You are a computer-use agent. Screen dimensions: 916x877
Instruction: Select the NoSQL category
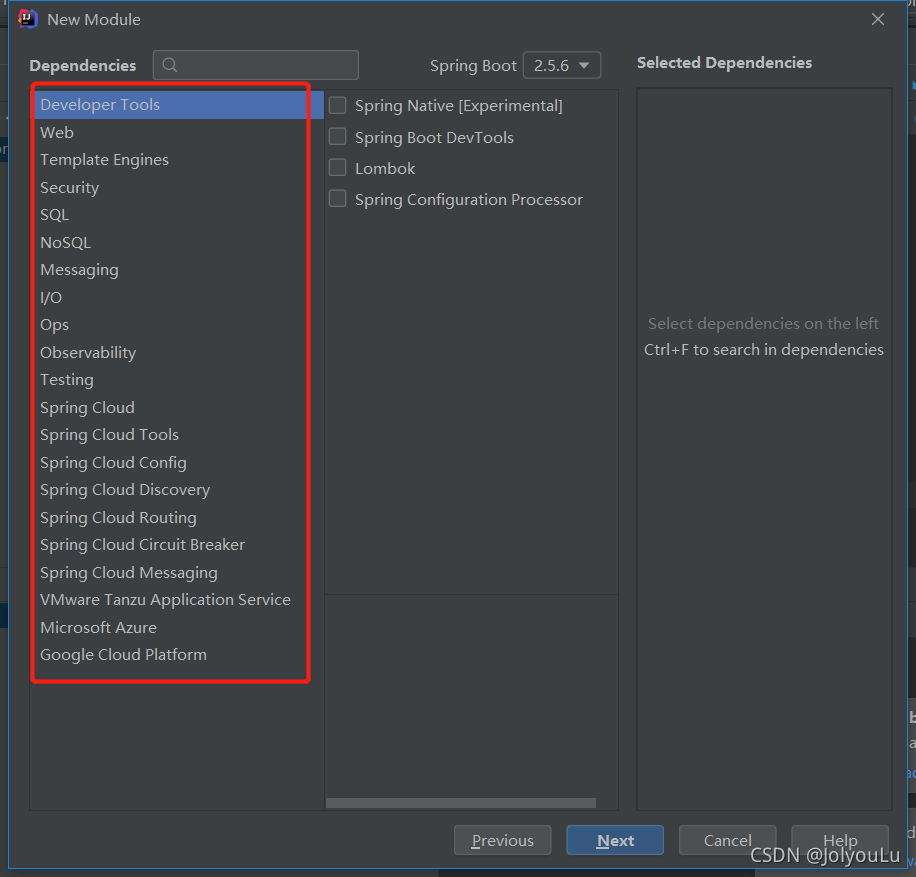pyautogui.click(x=177, y=242)
